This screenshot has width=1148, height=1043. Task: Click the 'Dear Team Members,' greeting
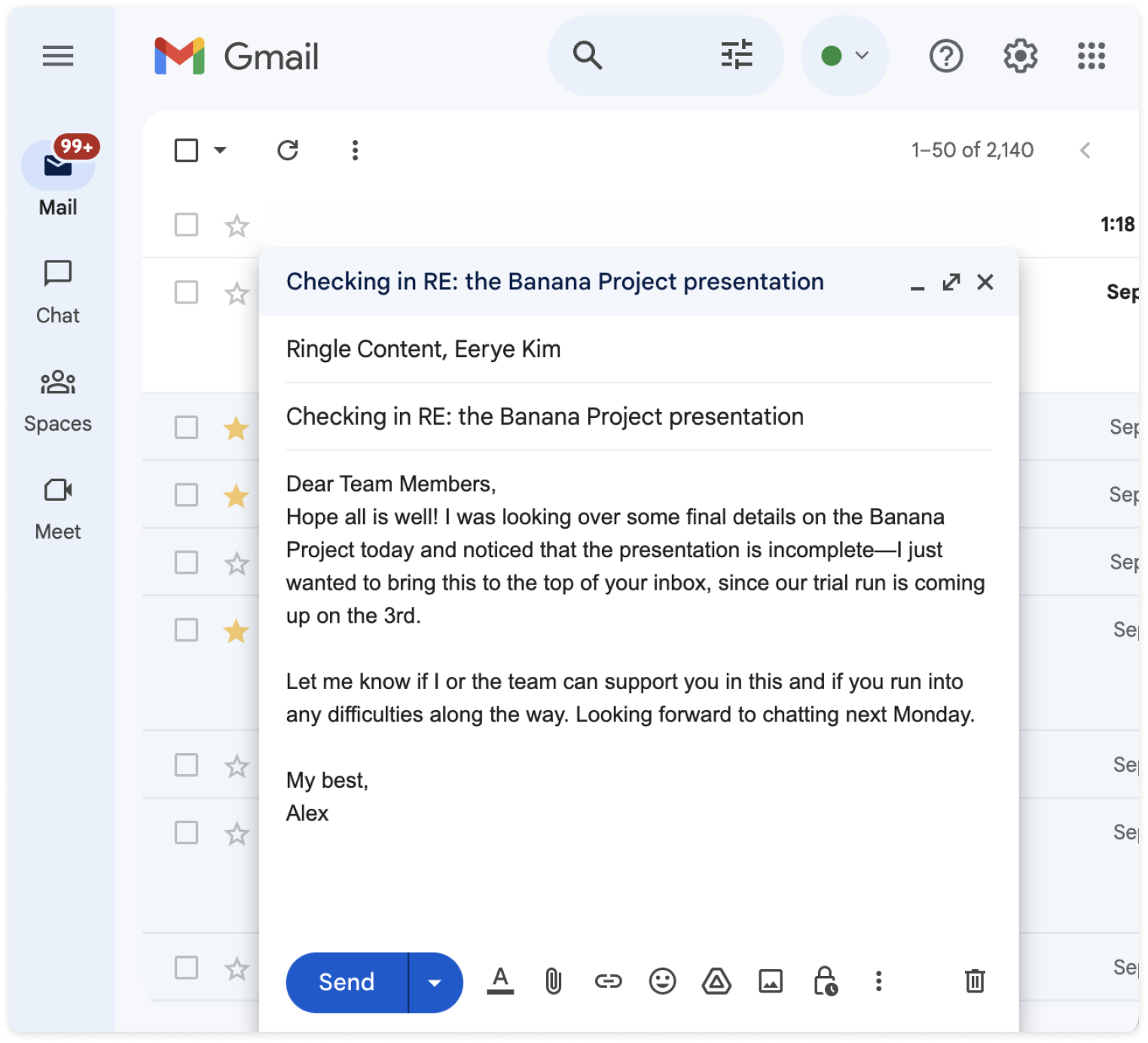(x=391, y=484)
